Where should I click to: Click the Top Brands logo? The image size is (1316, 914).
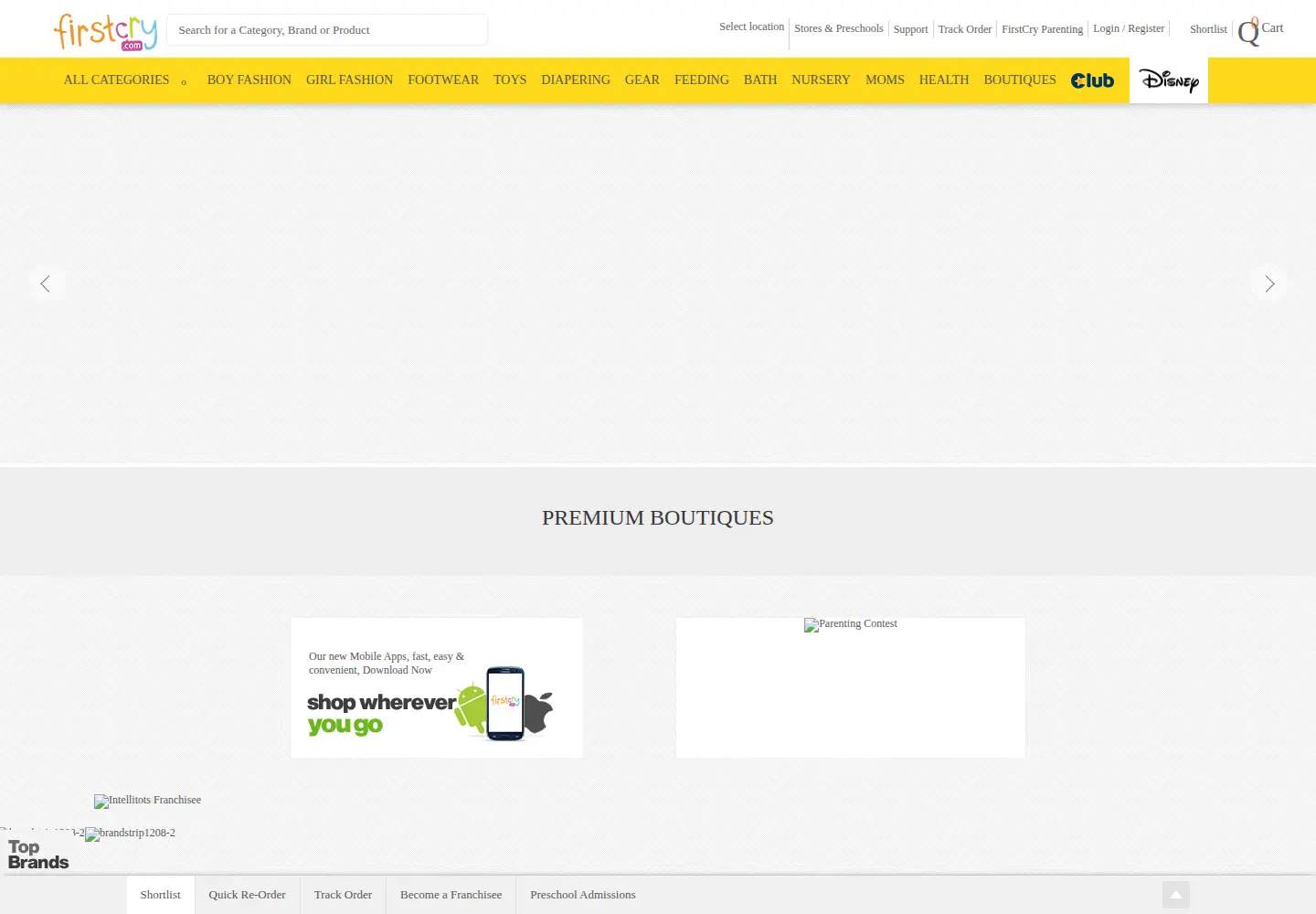tap(38, 855)
